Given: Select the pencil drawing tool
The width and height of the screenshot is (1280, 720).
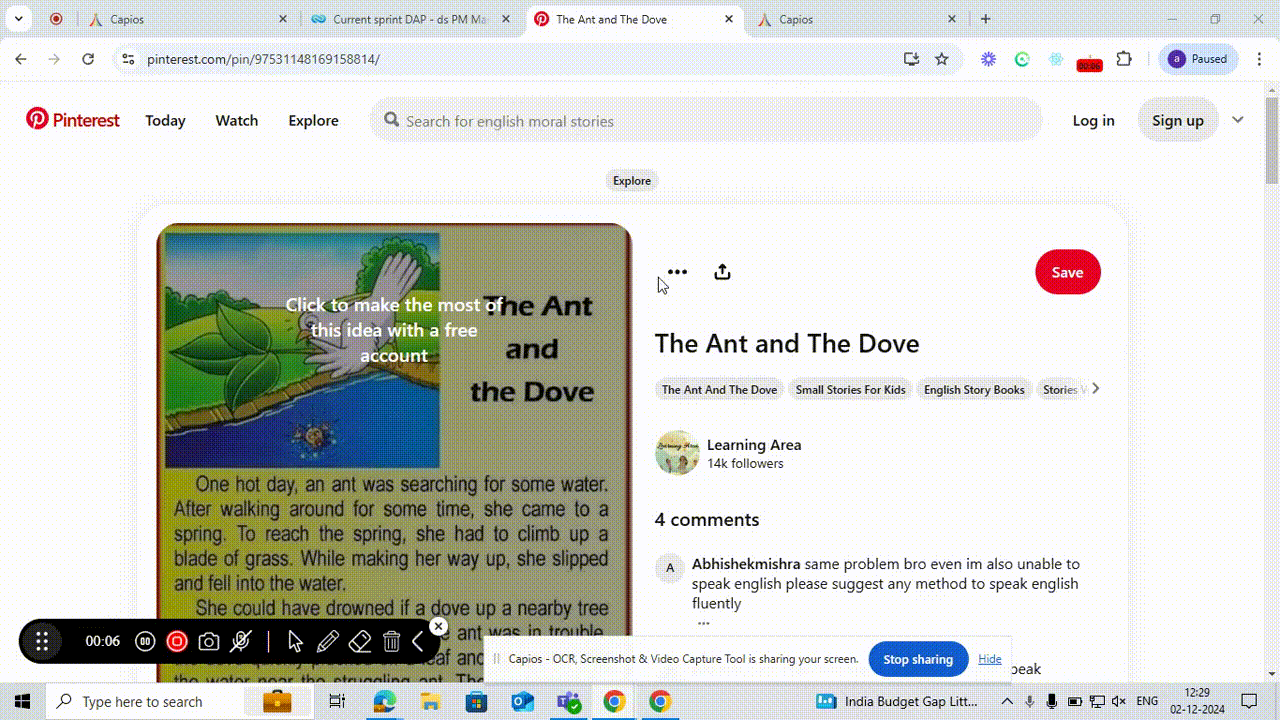Looking at the screenshot, I should [327, 641].
